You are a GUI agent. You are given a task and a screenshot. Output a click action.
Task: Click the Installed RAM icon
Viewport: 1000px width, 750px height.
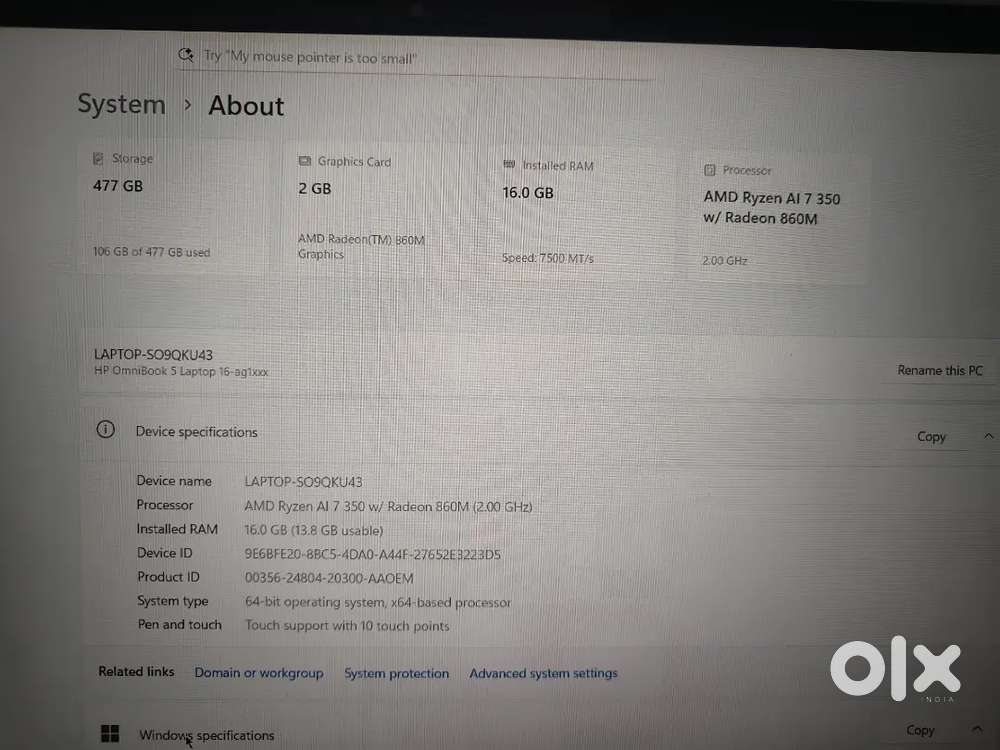pyautogui.click(x=509, y=165)
